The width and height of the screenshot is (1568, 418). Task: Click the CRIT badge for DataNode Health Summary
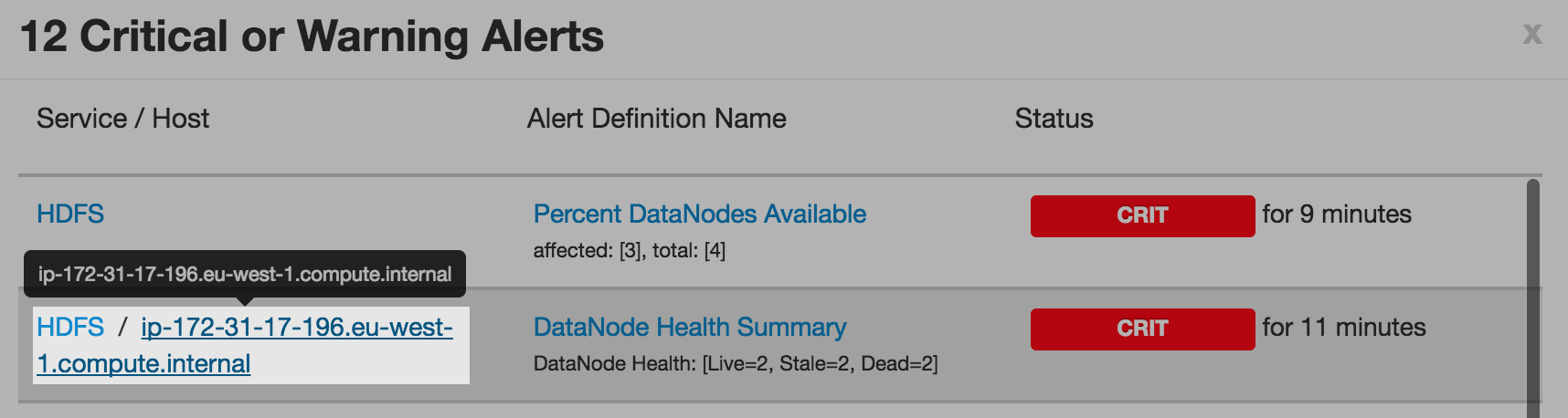1142,329
